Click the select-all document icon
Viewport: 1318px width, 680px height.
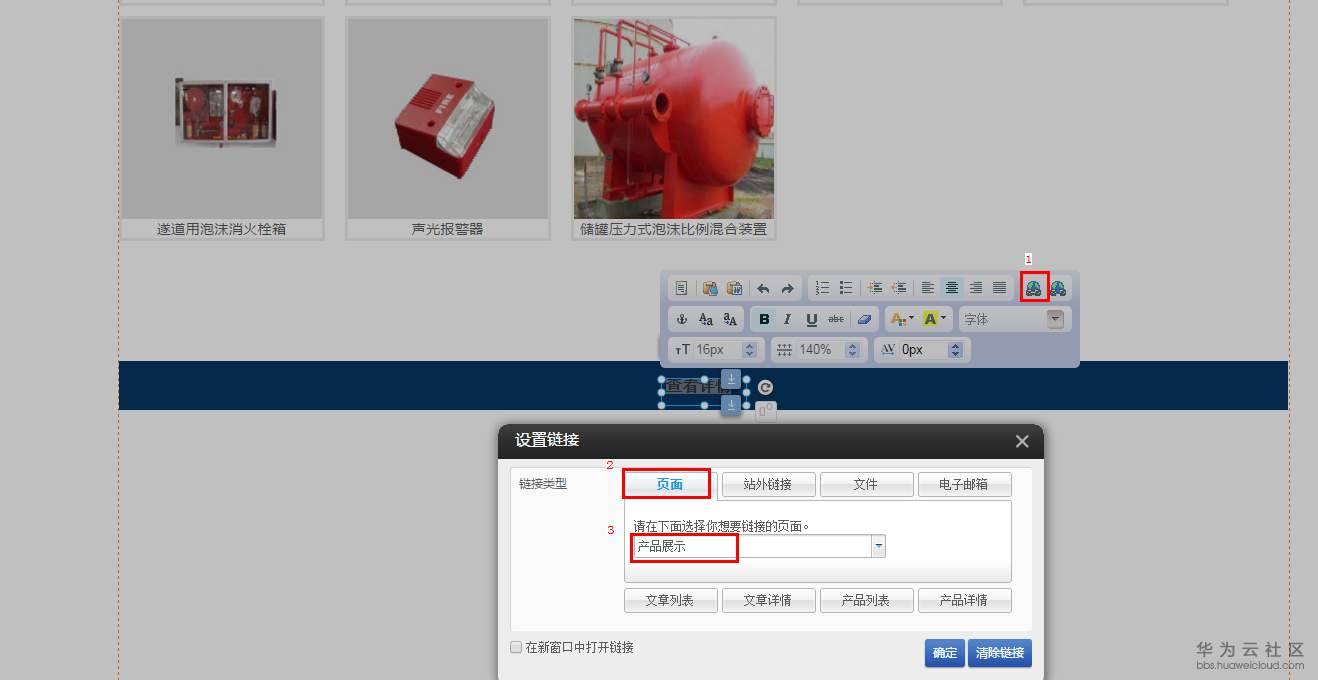pyautogui.click(x=681, y=288)
